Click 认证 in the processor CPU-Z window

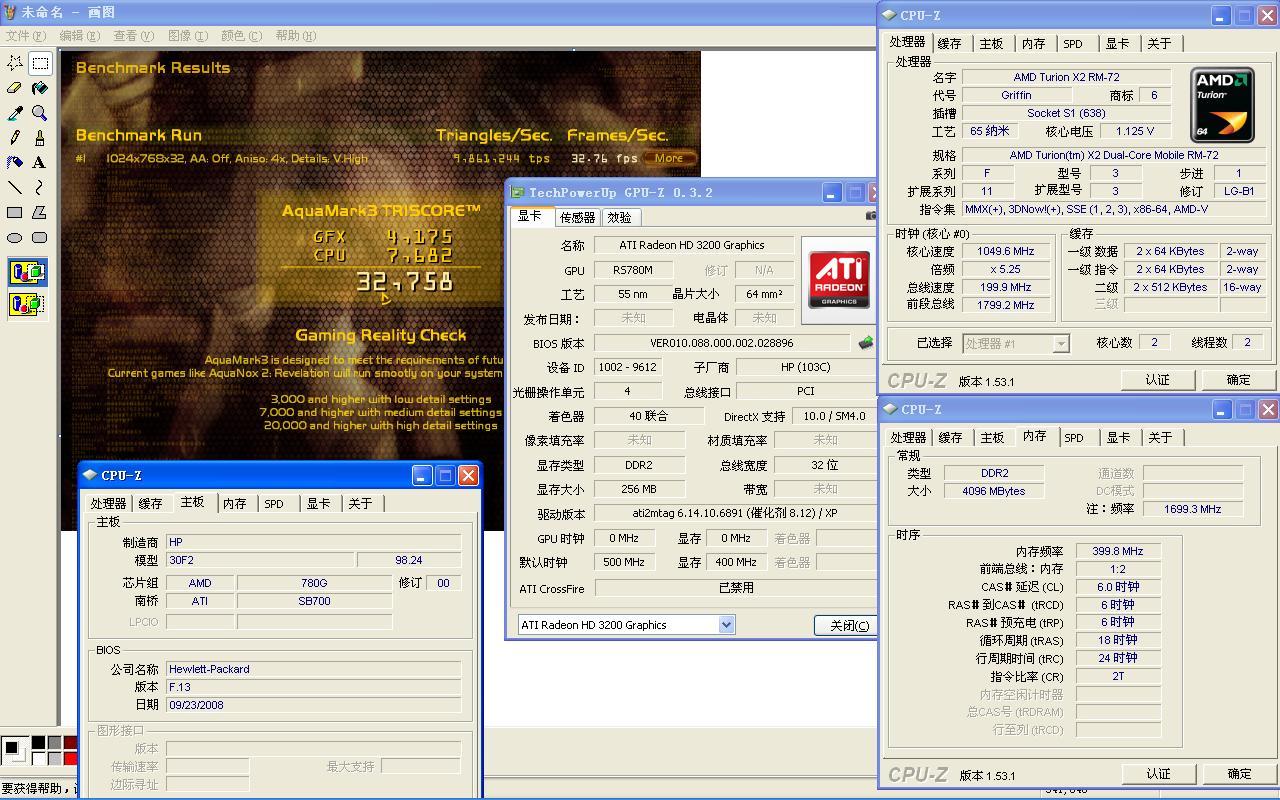[1157, 380]
